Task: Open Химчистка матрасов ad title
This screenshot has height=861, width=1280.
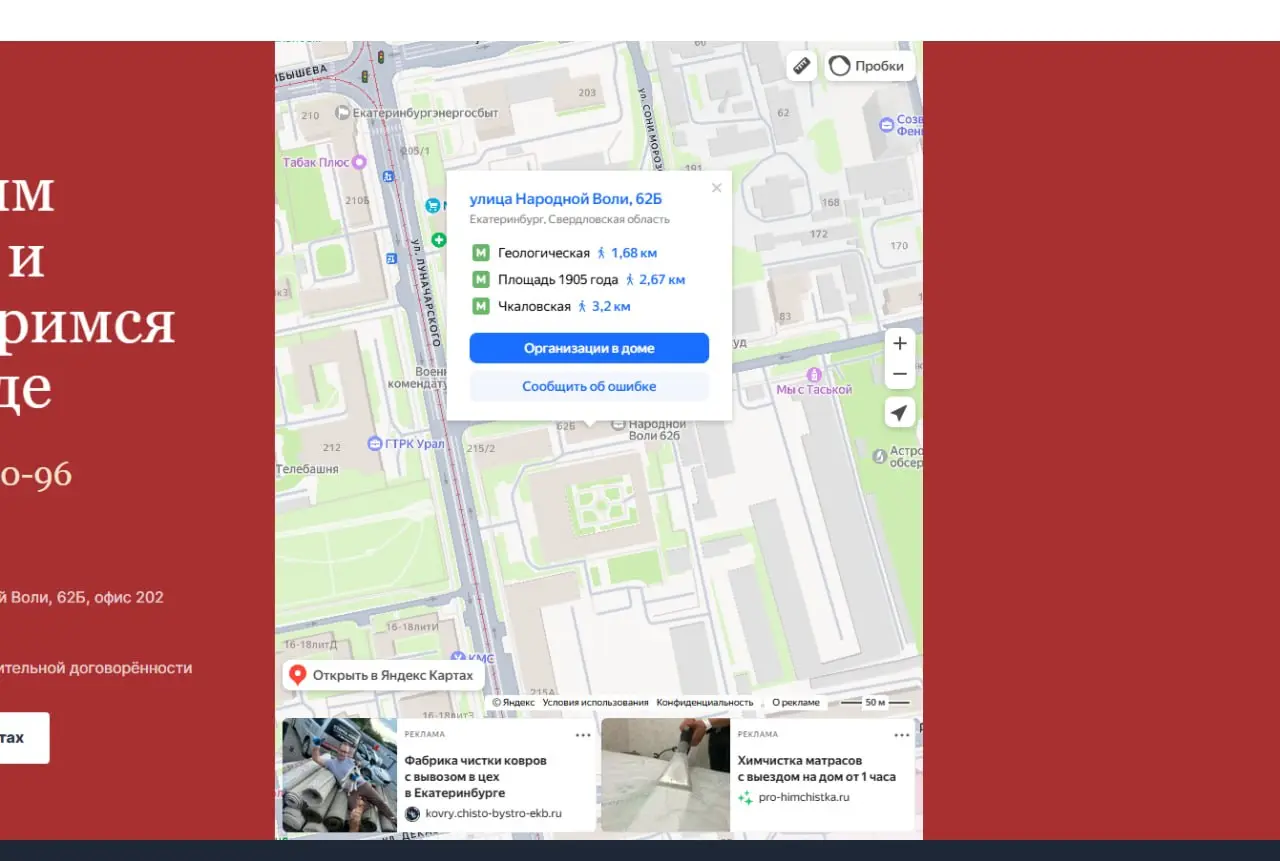Action: [x=817, y=768]
